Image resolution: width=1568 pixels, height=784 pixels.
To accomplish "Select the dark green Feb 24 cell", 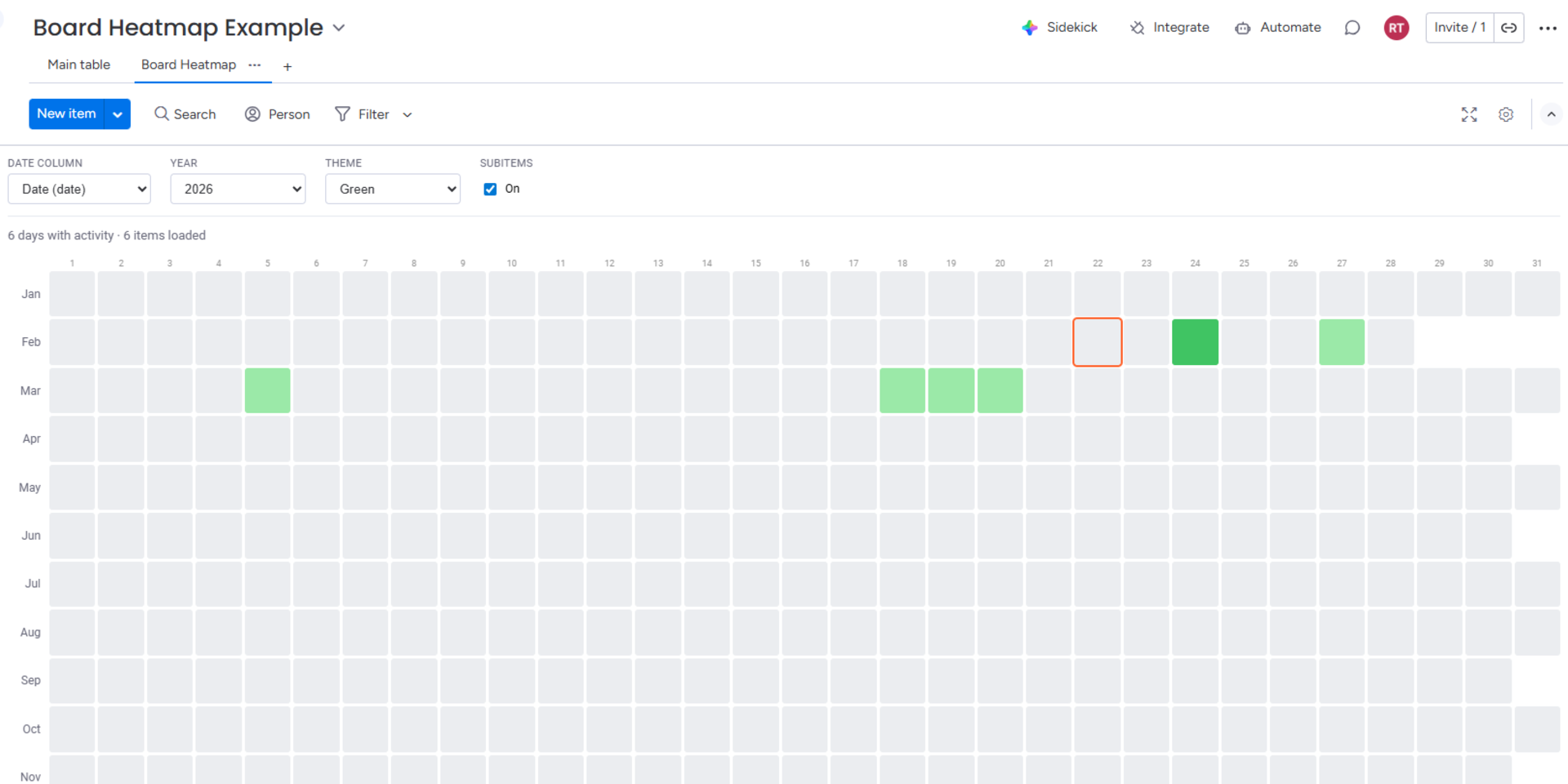I will pos(1195,342).
